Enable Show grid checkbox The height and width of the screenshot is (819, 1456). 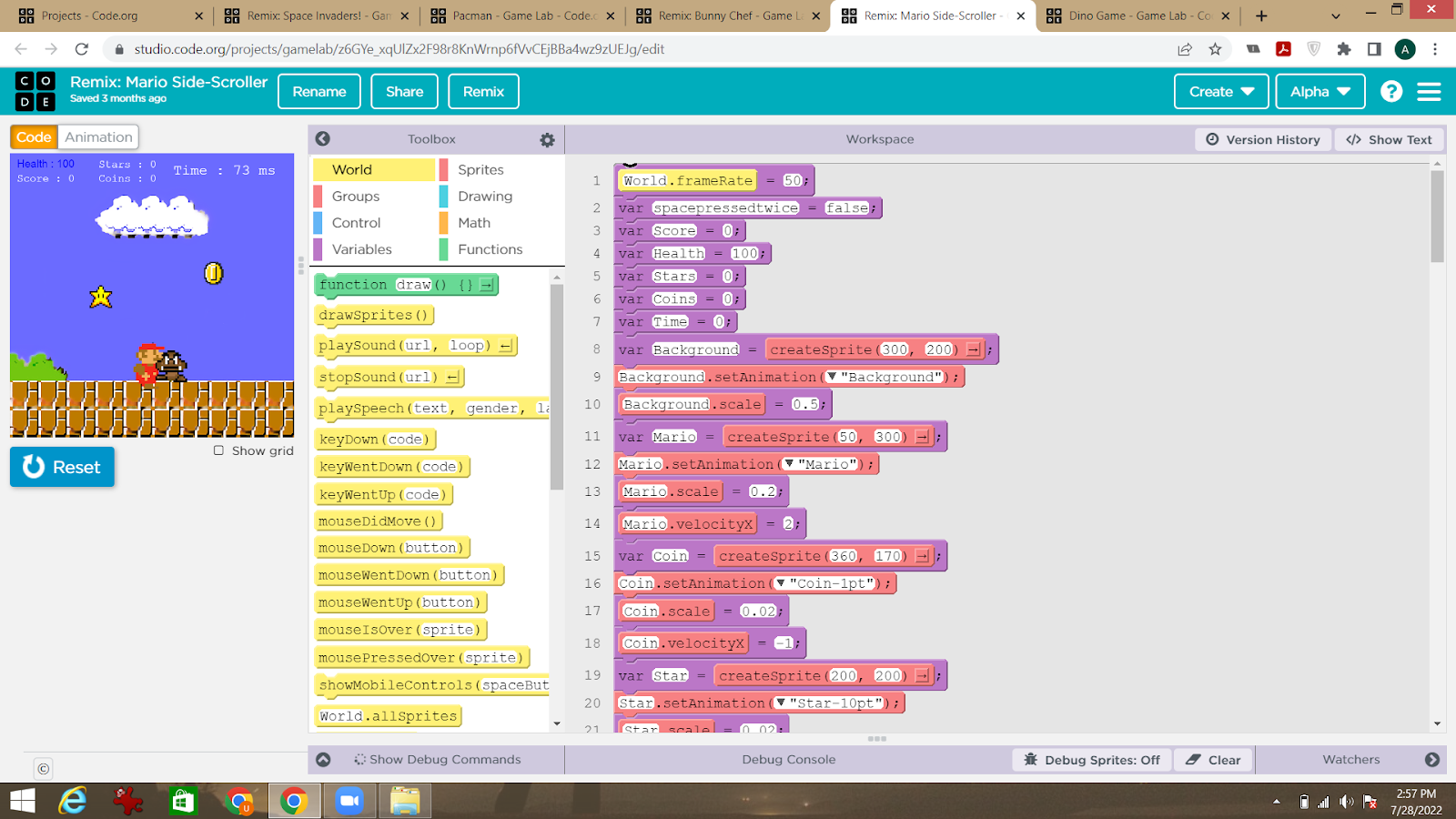coord(218,450)
